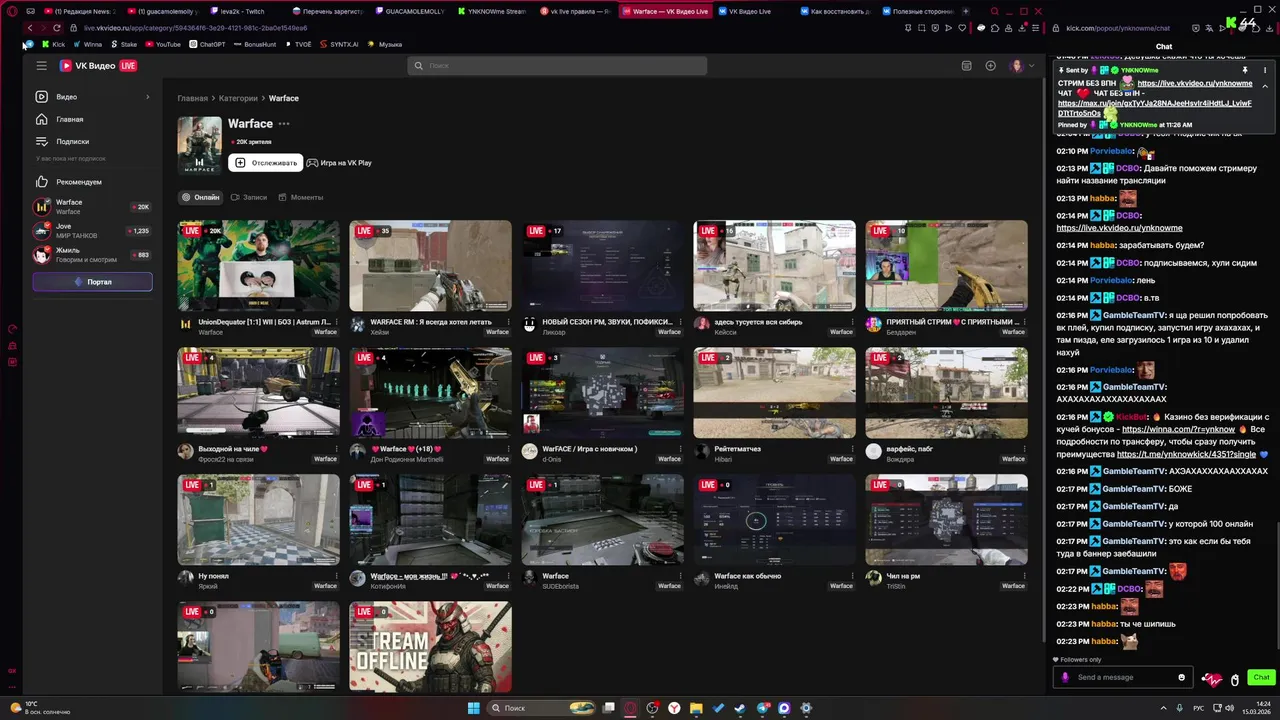Viewport: 1280px width, 720px height.
Task: Open stream options for НОВЫЙ СЕЗОН РМ card
Action: (x=680, y=322)
